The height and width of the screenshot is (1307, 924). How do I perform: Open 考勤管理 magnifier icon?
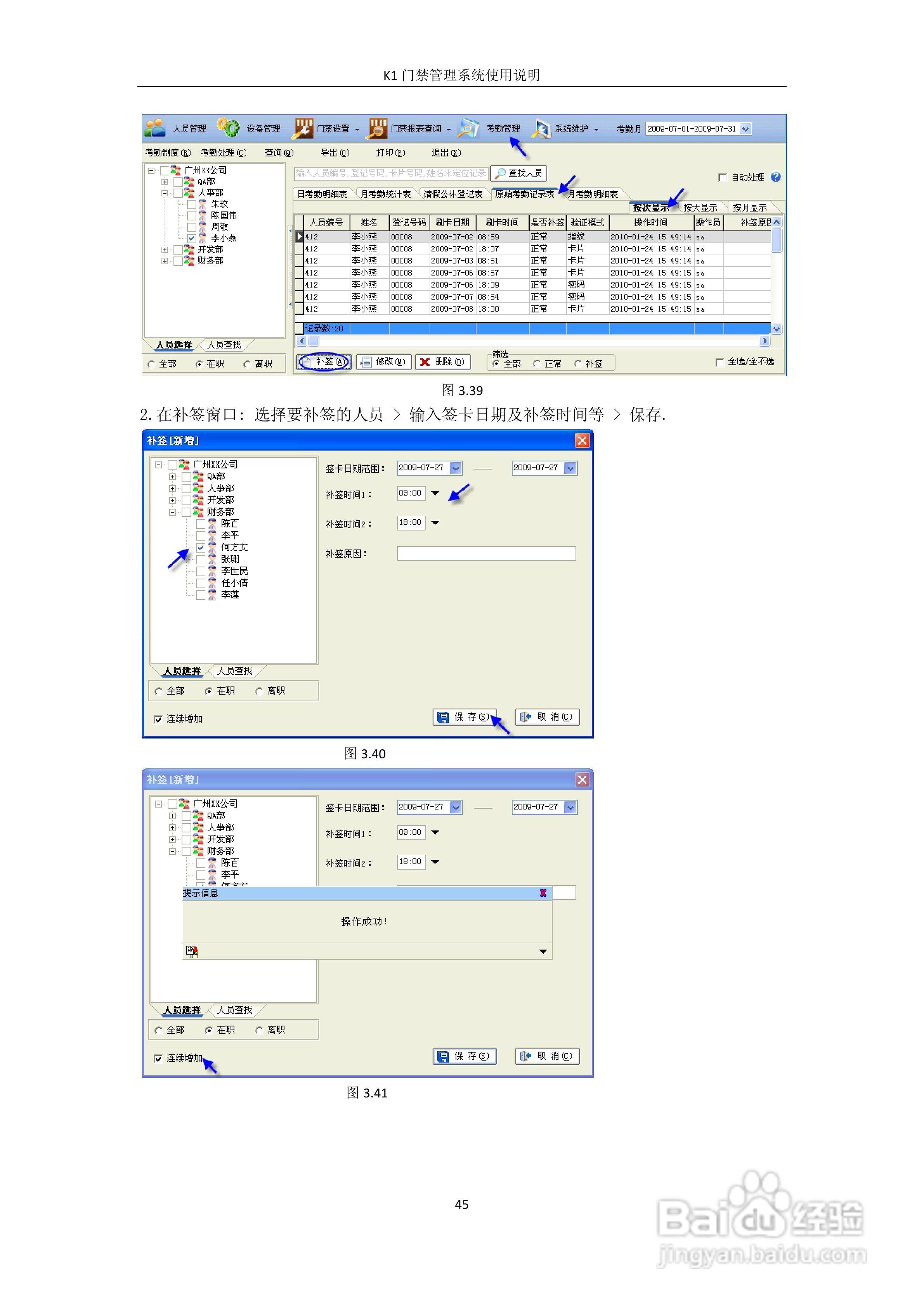(468, 128)
